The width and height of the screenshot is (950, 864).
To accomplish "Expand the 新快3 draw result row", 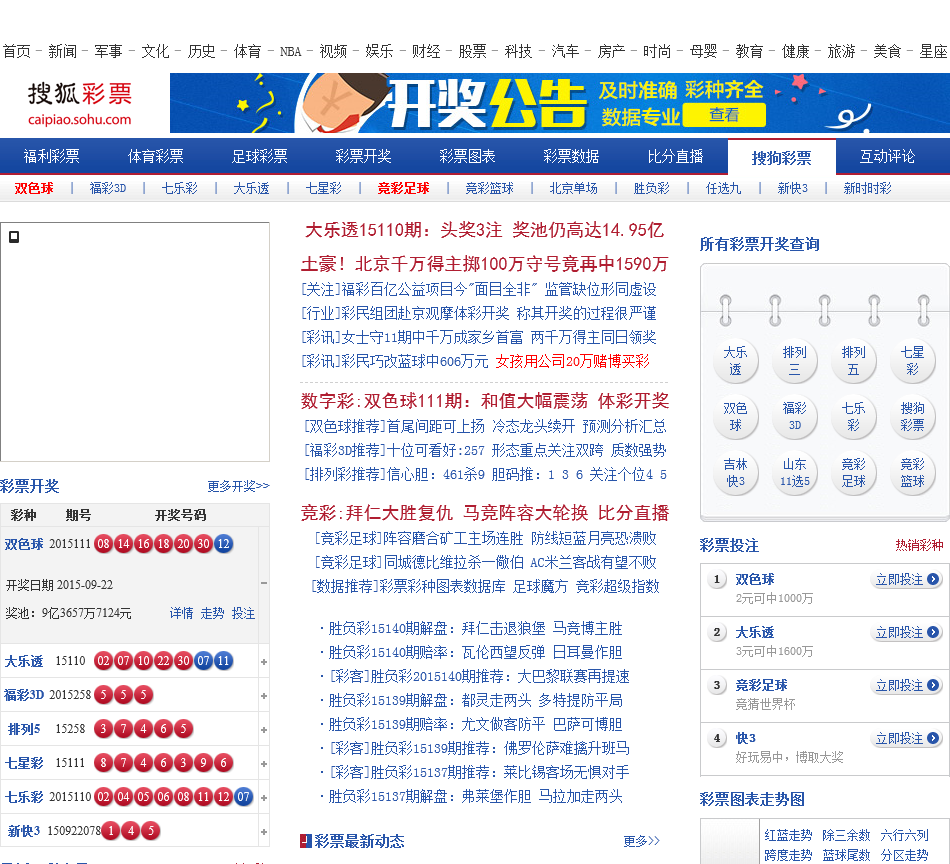I will 264,831.
